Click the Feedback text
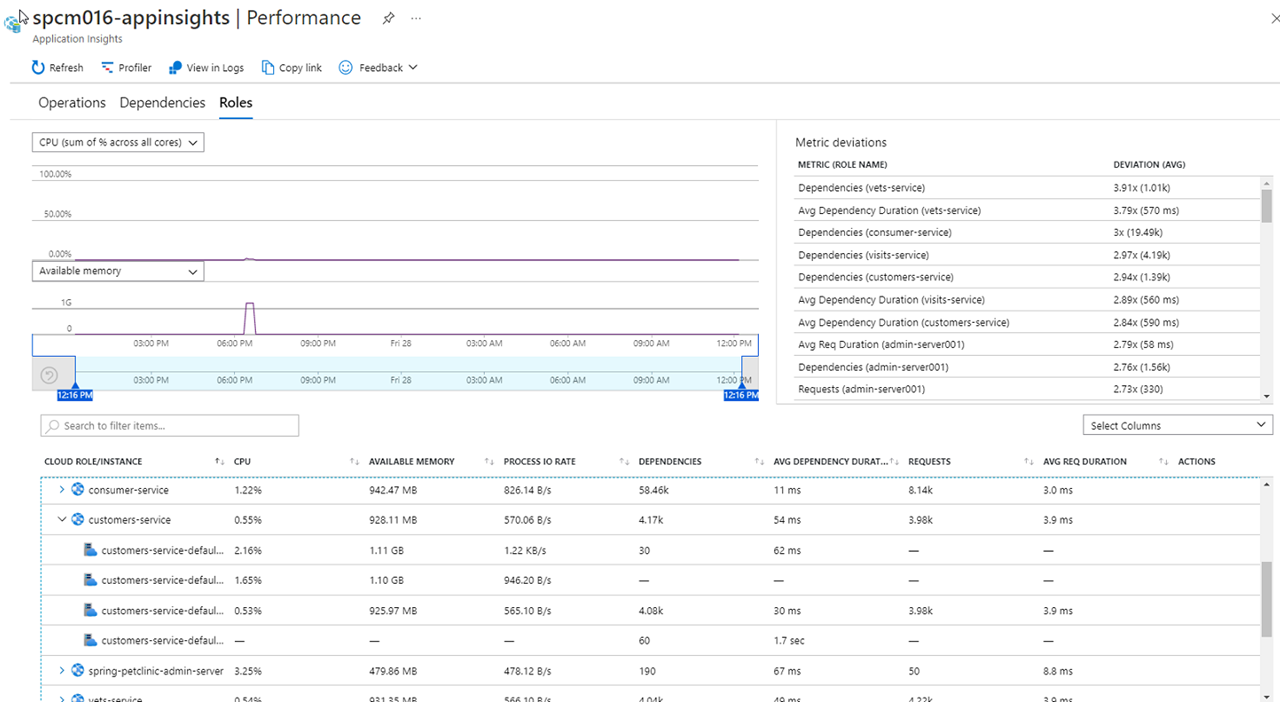This screenshot has width=1280, height=702. pyautogui.click(x=381, y=68)
